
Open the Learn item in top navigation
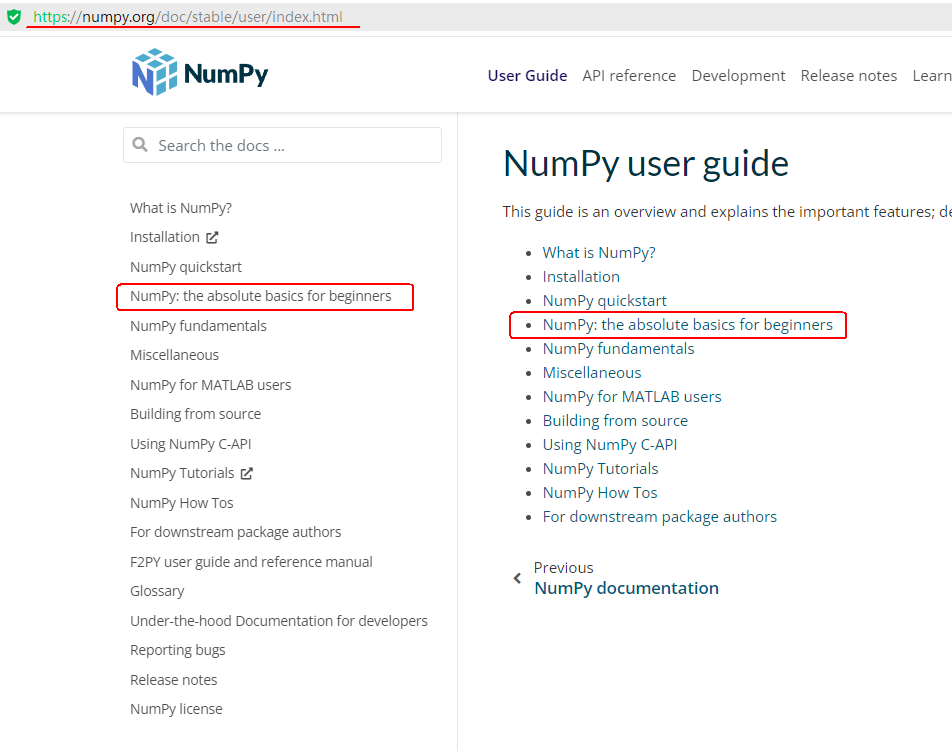[x=932, y=76]
